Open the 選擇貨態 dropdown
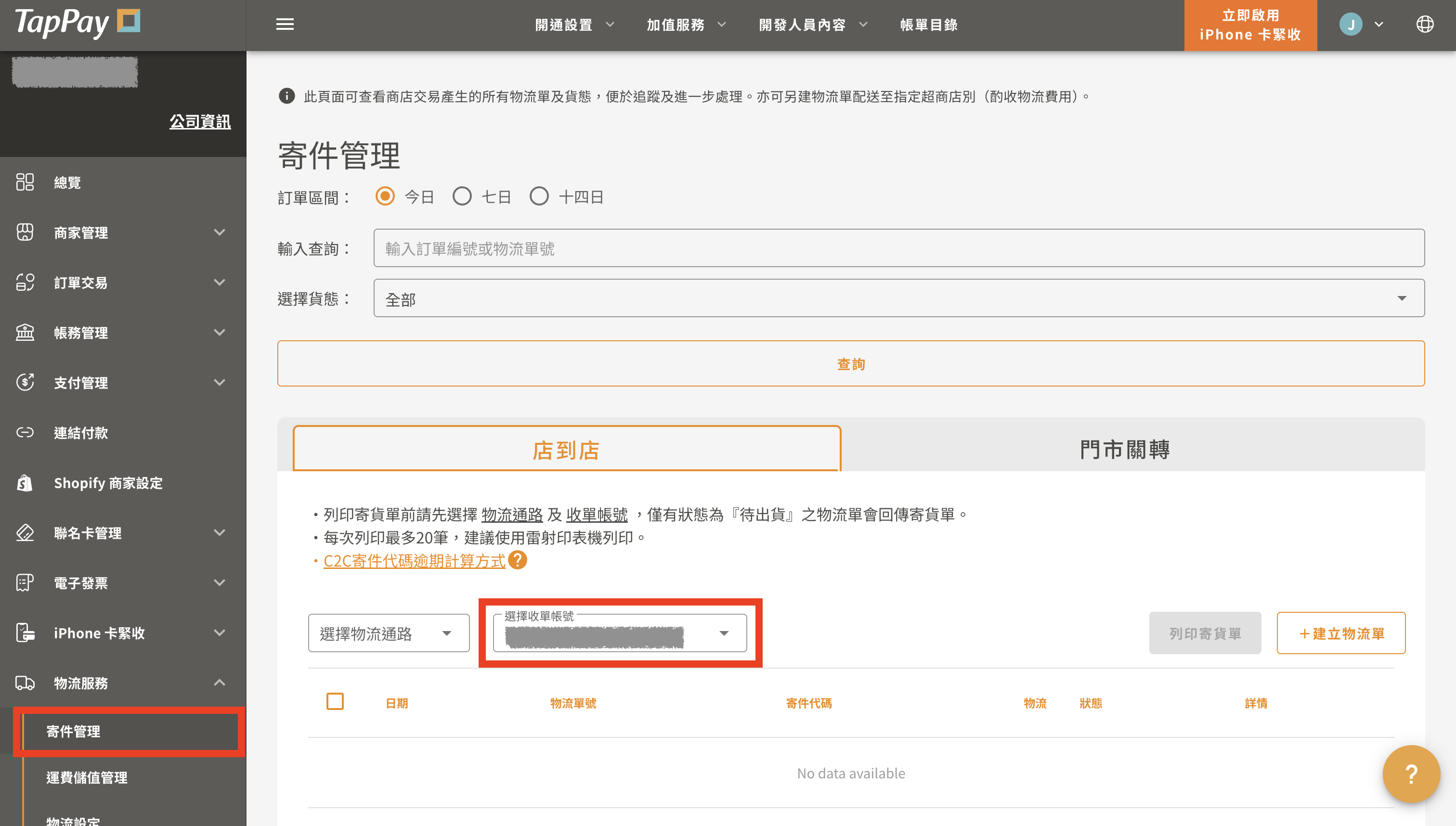This screenshot has height=826, width=1456. coord(898,298)
